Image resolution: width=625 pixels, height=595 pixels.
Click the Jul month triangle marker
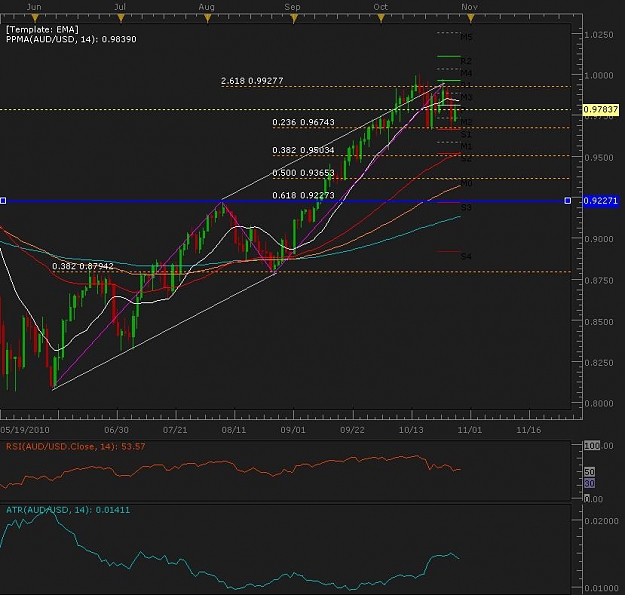coord(121,18)
